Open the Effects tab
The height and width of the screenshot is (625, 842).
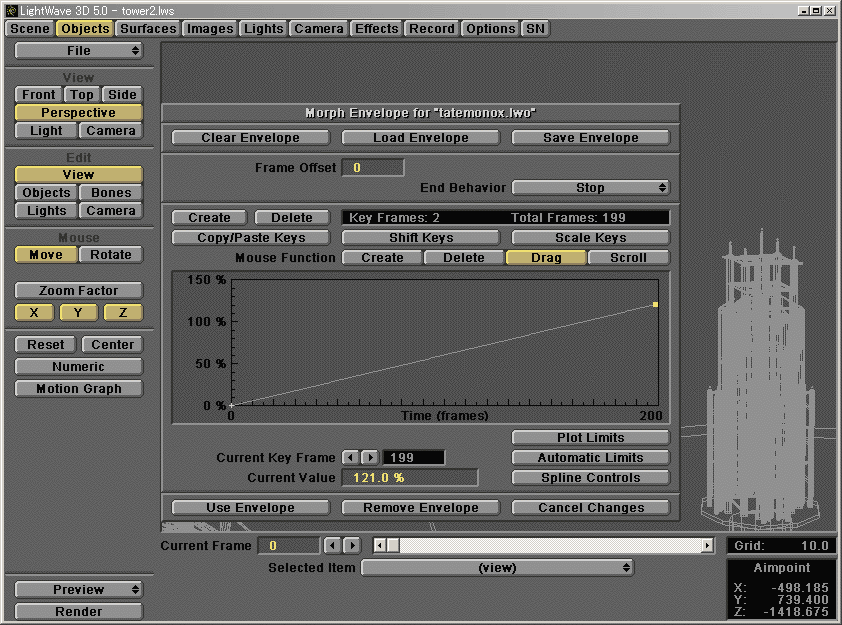tap(377, 29)
